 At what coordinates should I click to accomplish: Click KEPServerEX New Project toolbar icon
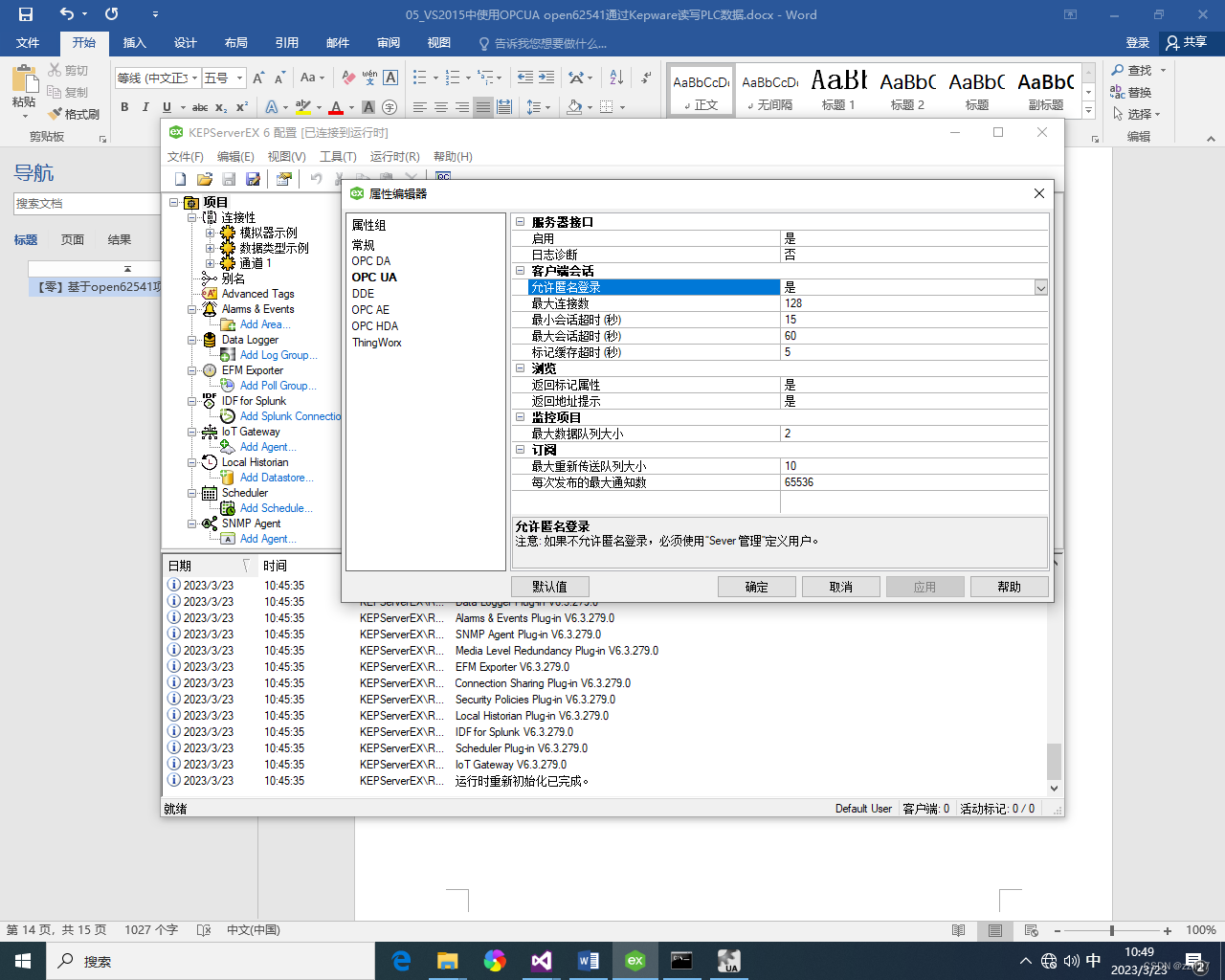tap(181, 179)
